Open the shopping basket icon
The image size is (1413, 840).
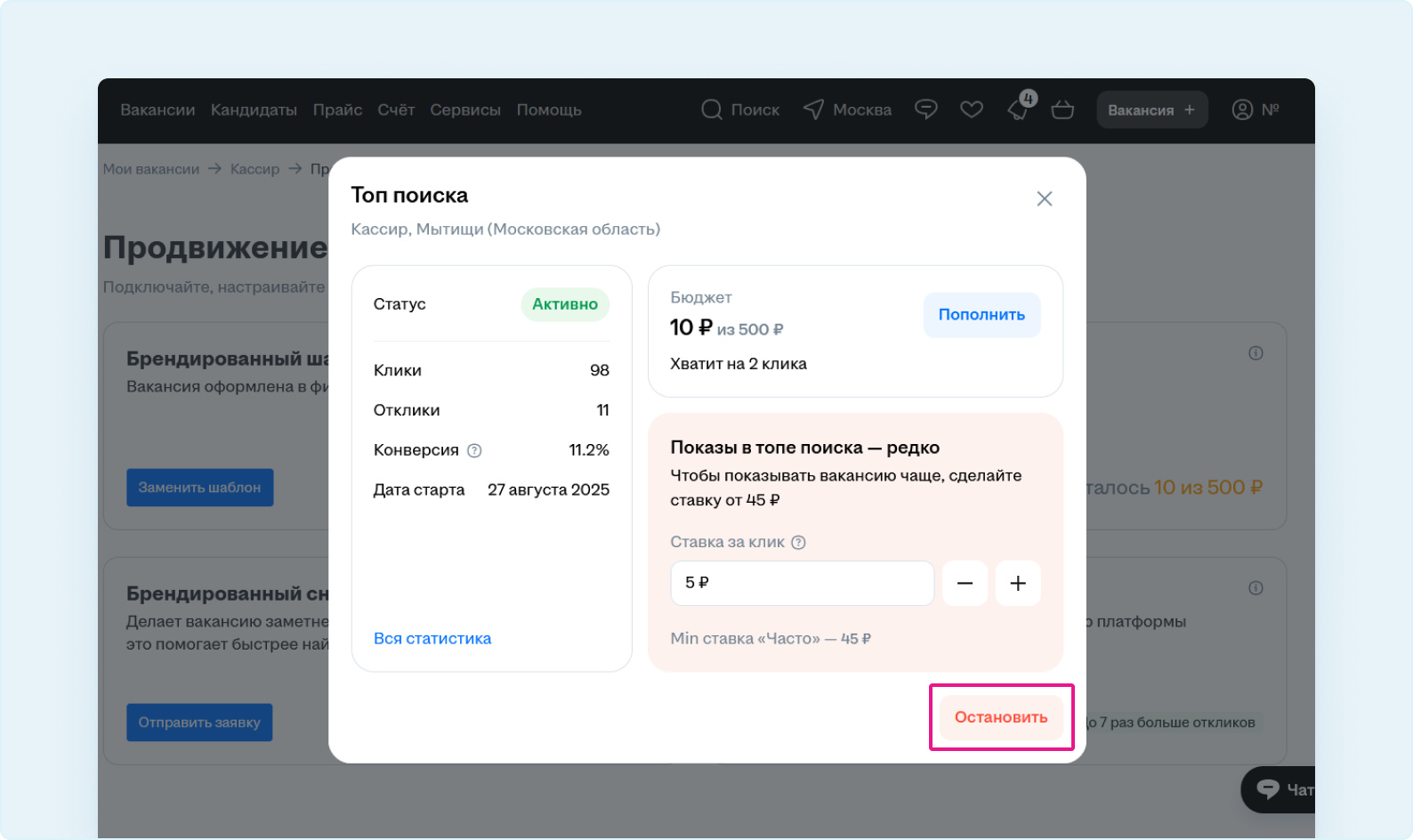[x=1062, y=109]
